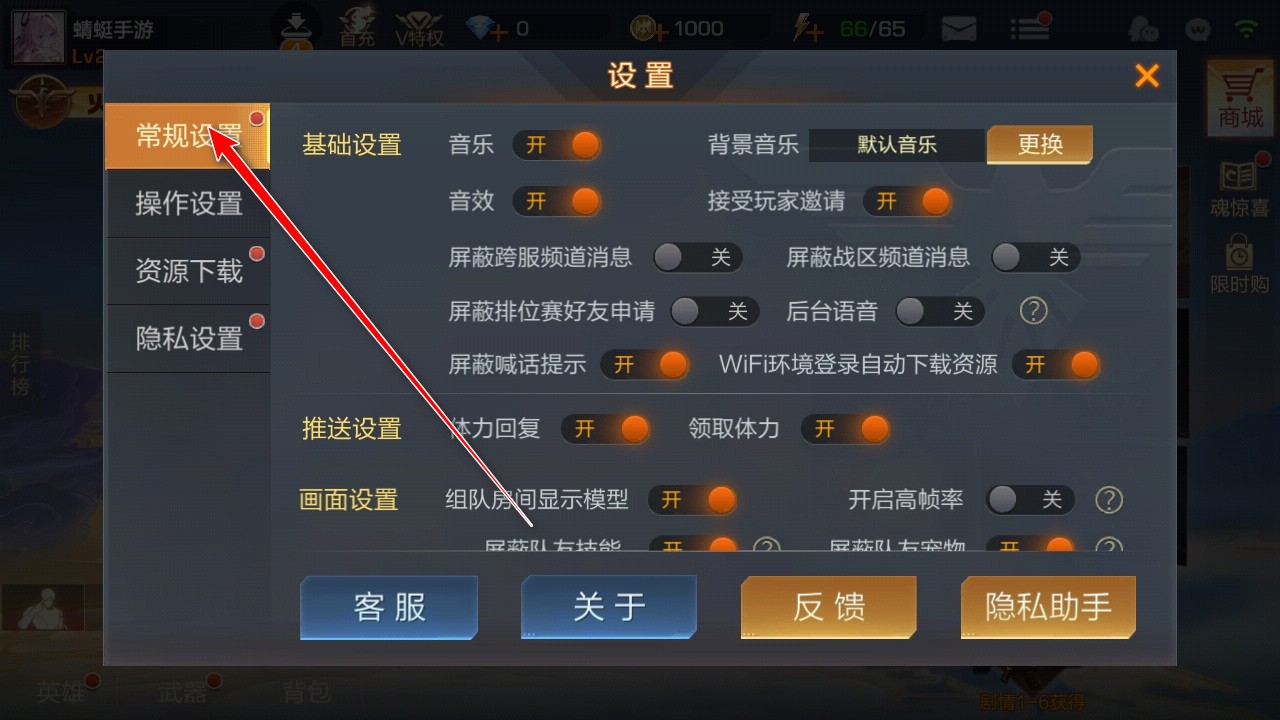Viewport: 1280px width, 720px height.
Task: Select the 隐私设置 tab
Action: pos(188,339)
